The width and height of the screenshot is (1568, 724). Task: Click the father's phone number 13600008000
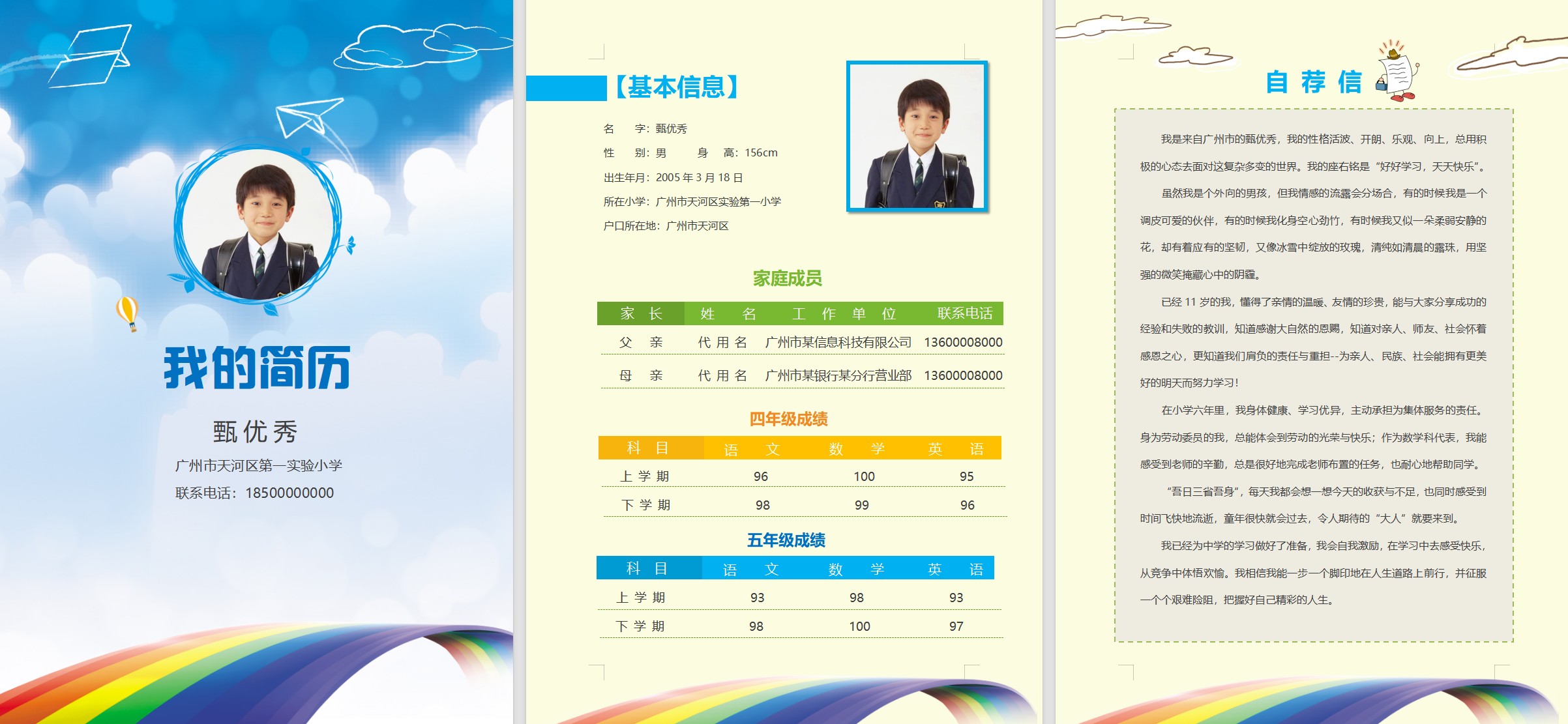pos(963,343)
